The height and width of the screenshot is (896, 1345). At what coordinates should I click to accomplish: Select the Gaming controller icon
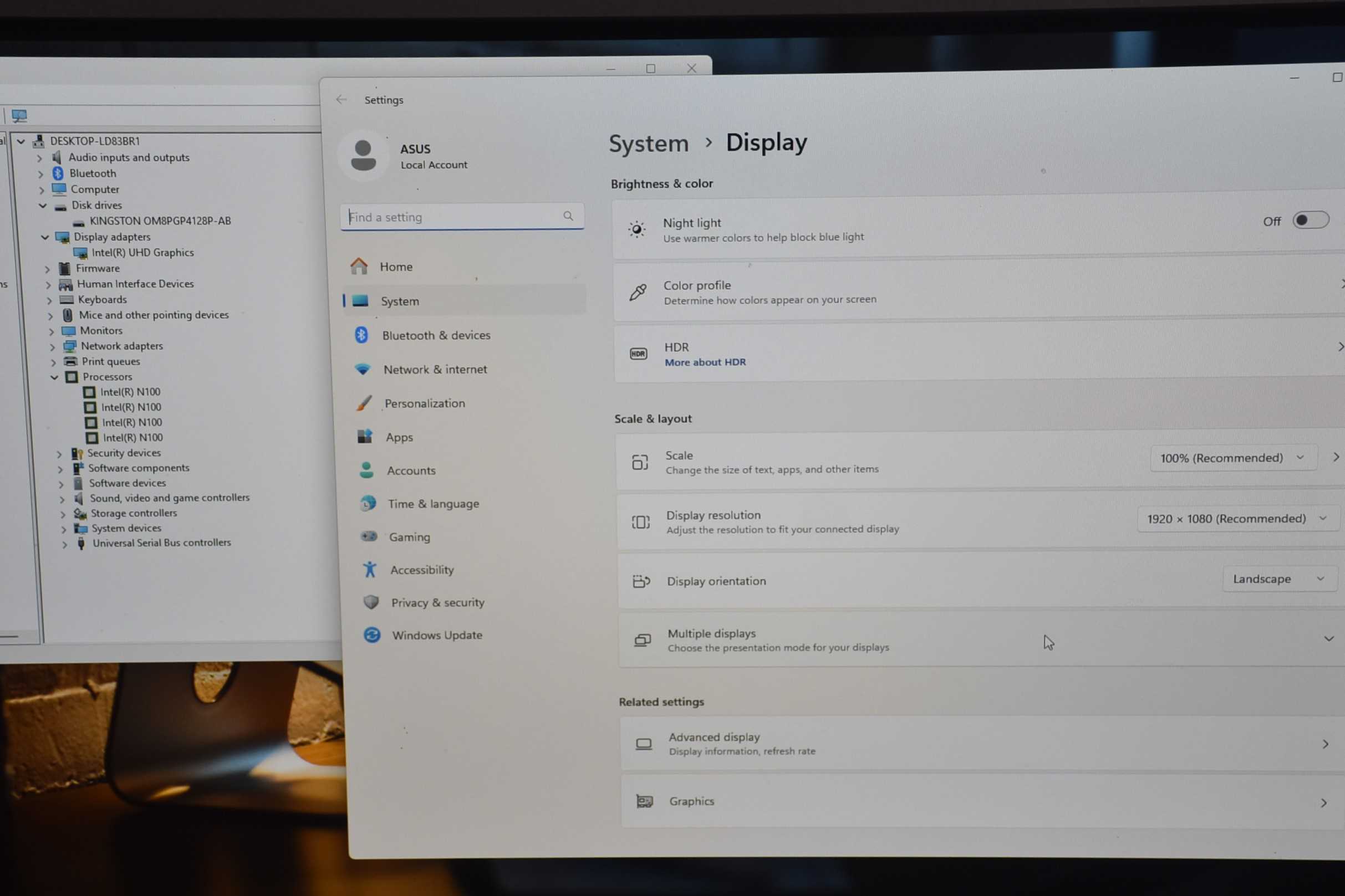click(369, 536)
